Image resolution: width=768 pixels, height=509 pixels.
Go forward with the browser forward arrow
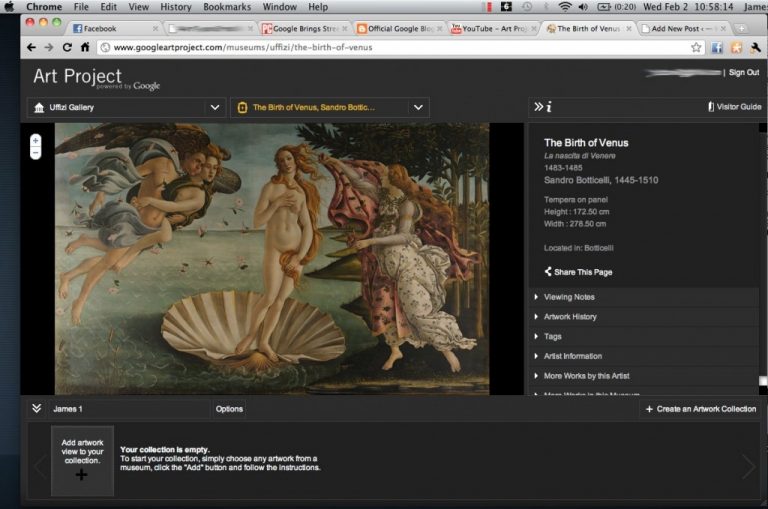[49, 48]
